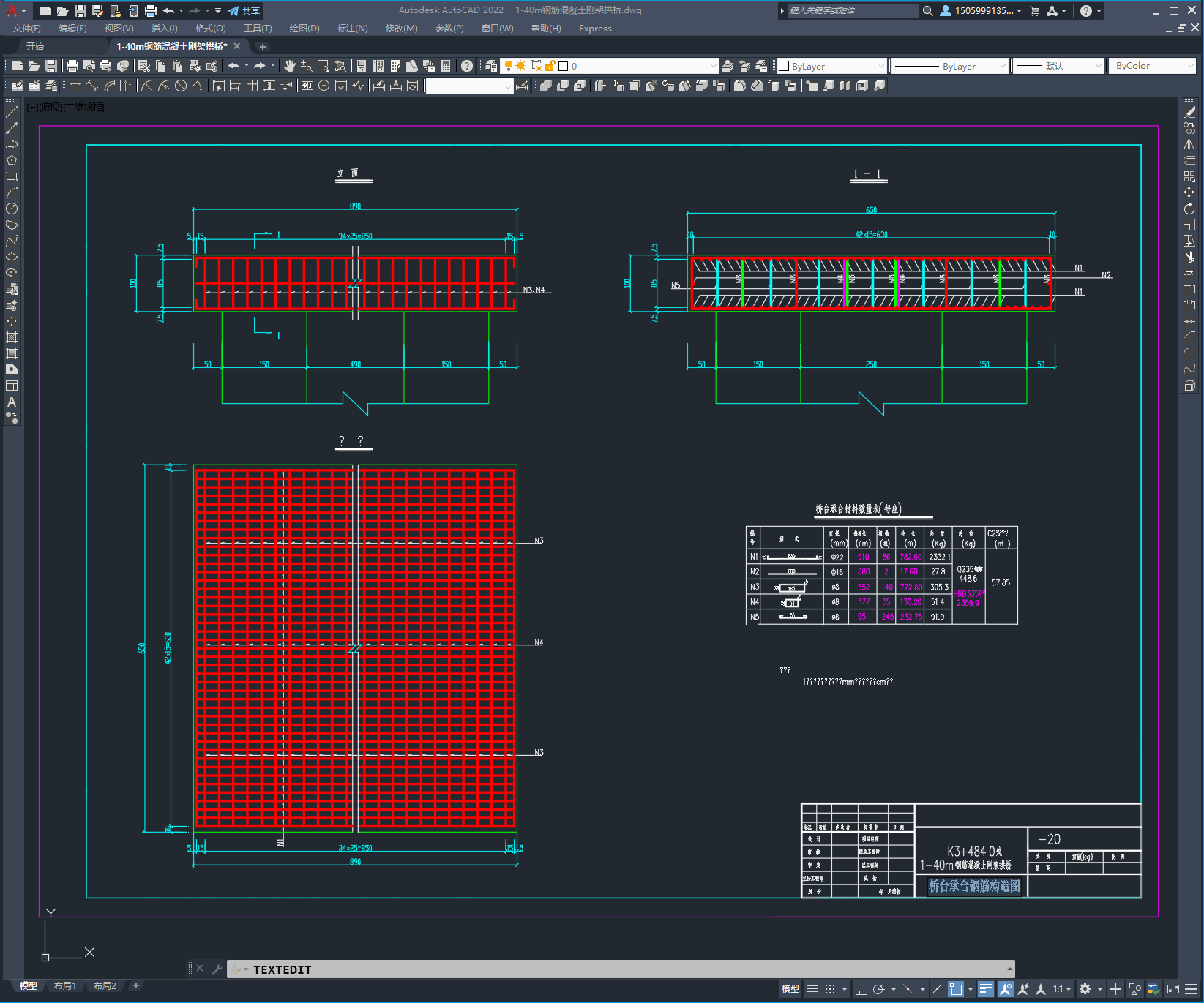Screen dimensions: 1204x1003
Task: Open the ByColor plot style dropdown
Action: pos(1153,66)
